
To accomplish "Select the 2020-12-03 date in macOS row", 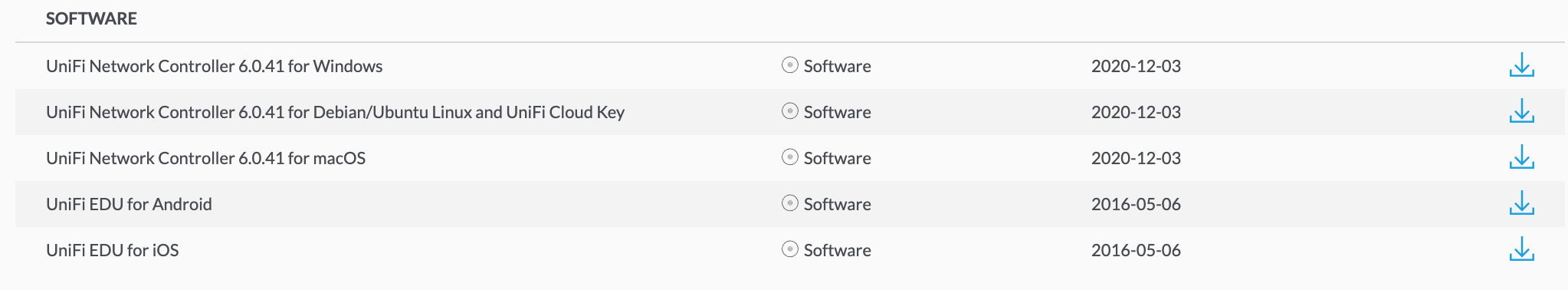I will pyautogui.click(x=1136, y=158).
